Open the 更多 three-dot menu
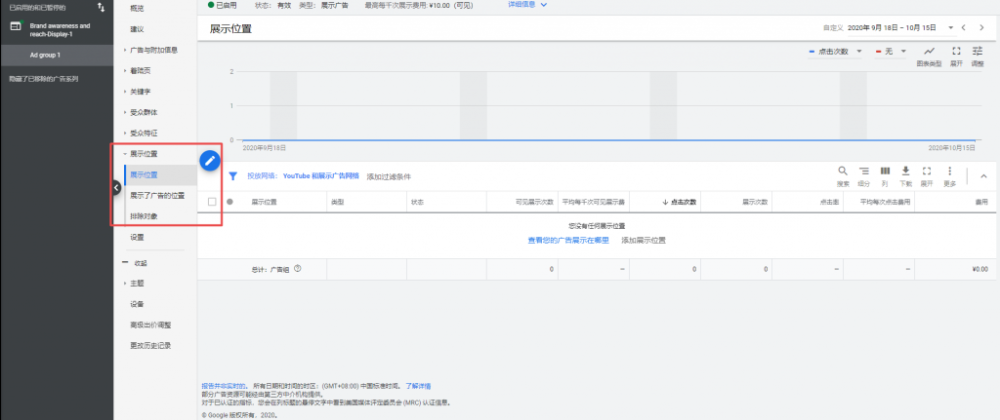This screenshot has height=420, width=1000. click(x=949, y=172)
